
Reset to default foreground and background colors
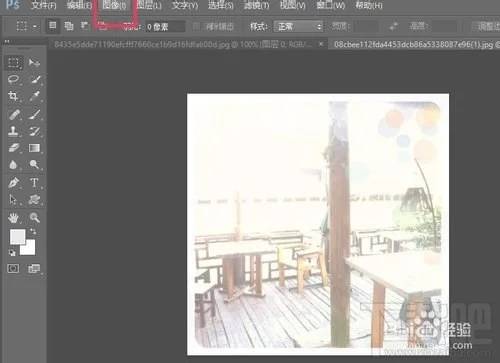pos(12,253)
